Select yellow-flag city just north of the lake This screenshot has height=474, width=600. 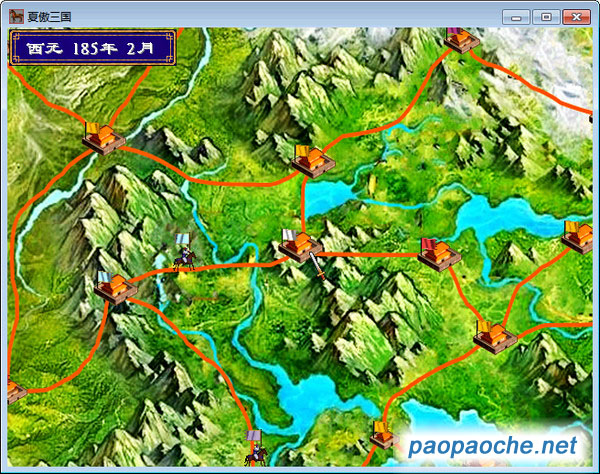pos(313,162)
